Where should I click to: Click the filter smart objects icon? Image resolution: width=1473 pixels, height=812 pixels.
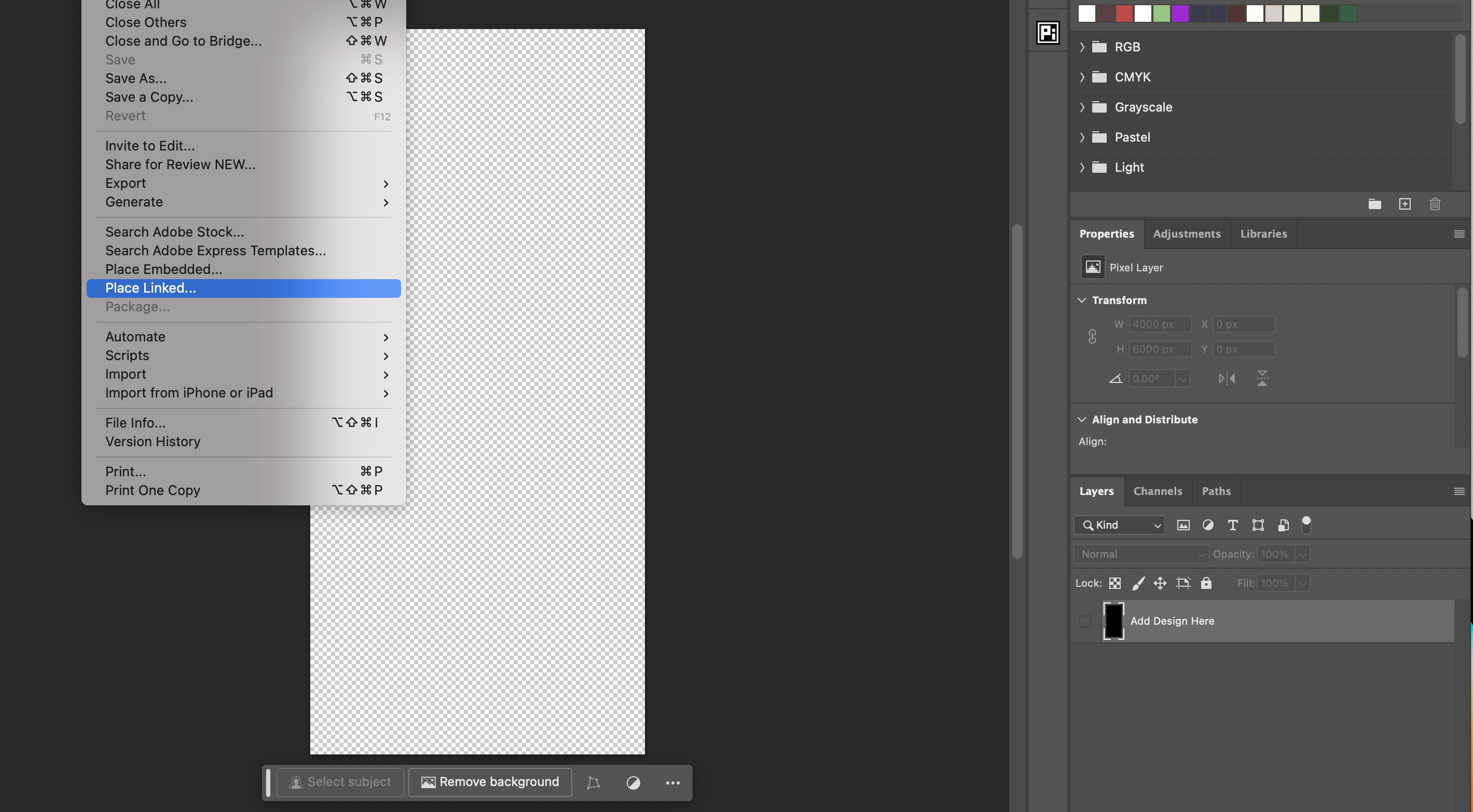[1283, 525]
